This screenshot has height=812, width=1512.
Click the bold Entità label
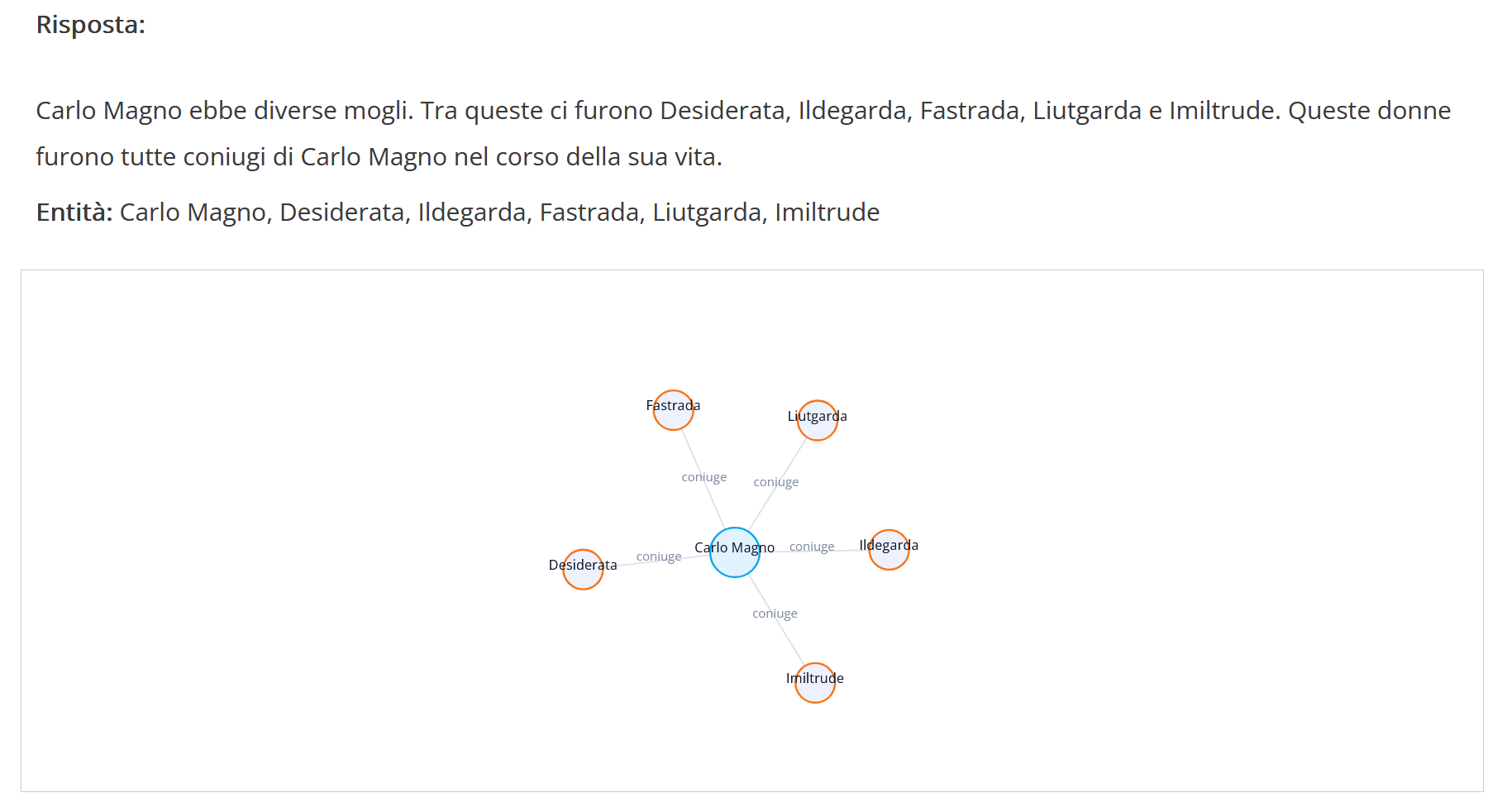point(74,213)
